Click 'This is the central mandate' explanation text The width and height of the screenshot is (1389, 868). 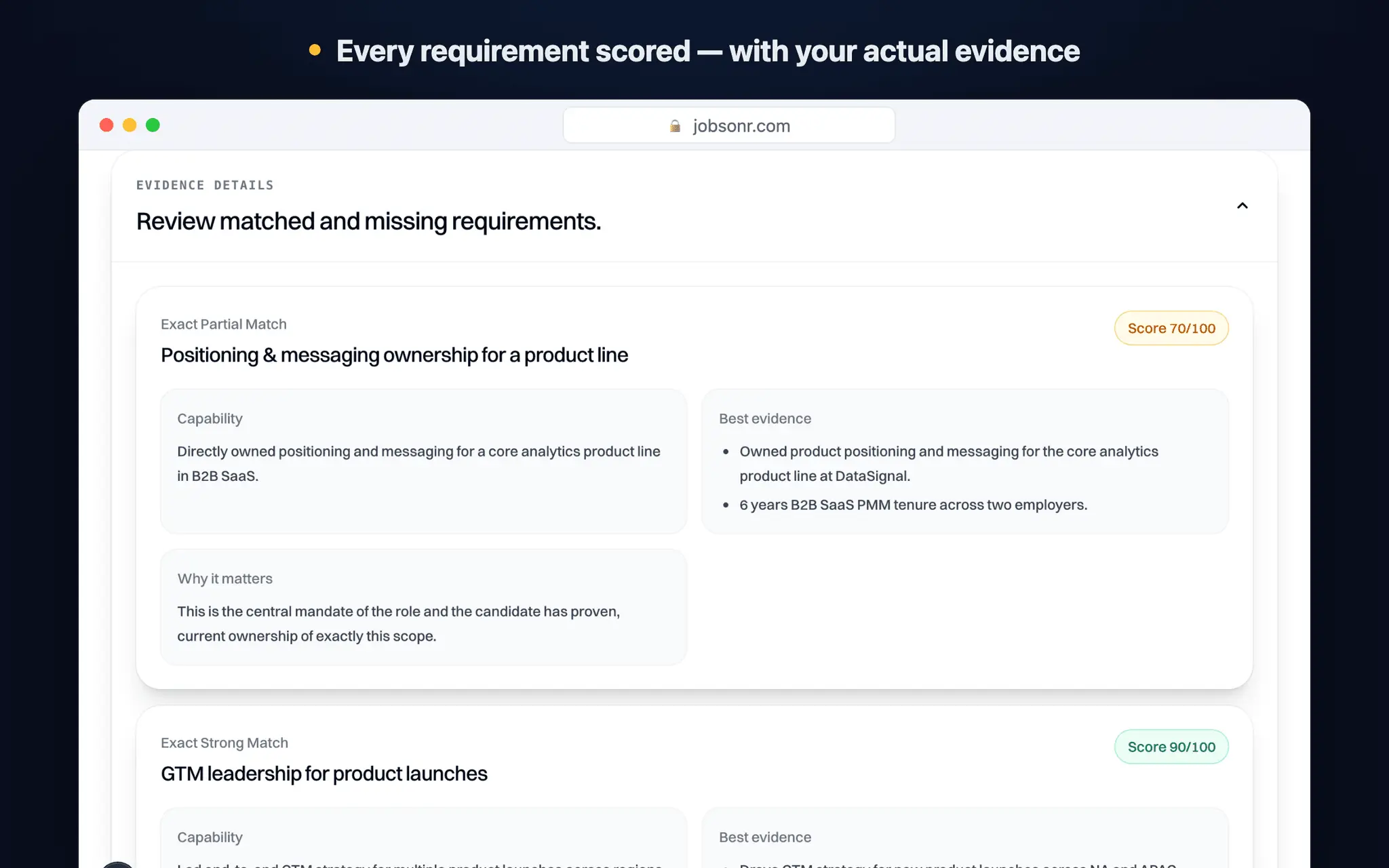pyautogui.click(x=399, y=624)
